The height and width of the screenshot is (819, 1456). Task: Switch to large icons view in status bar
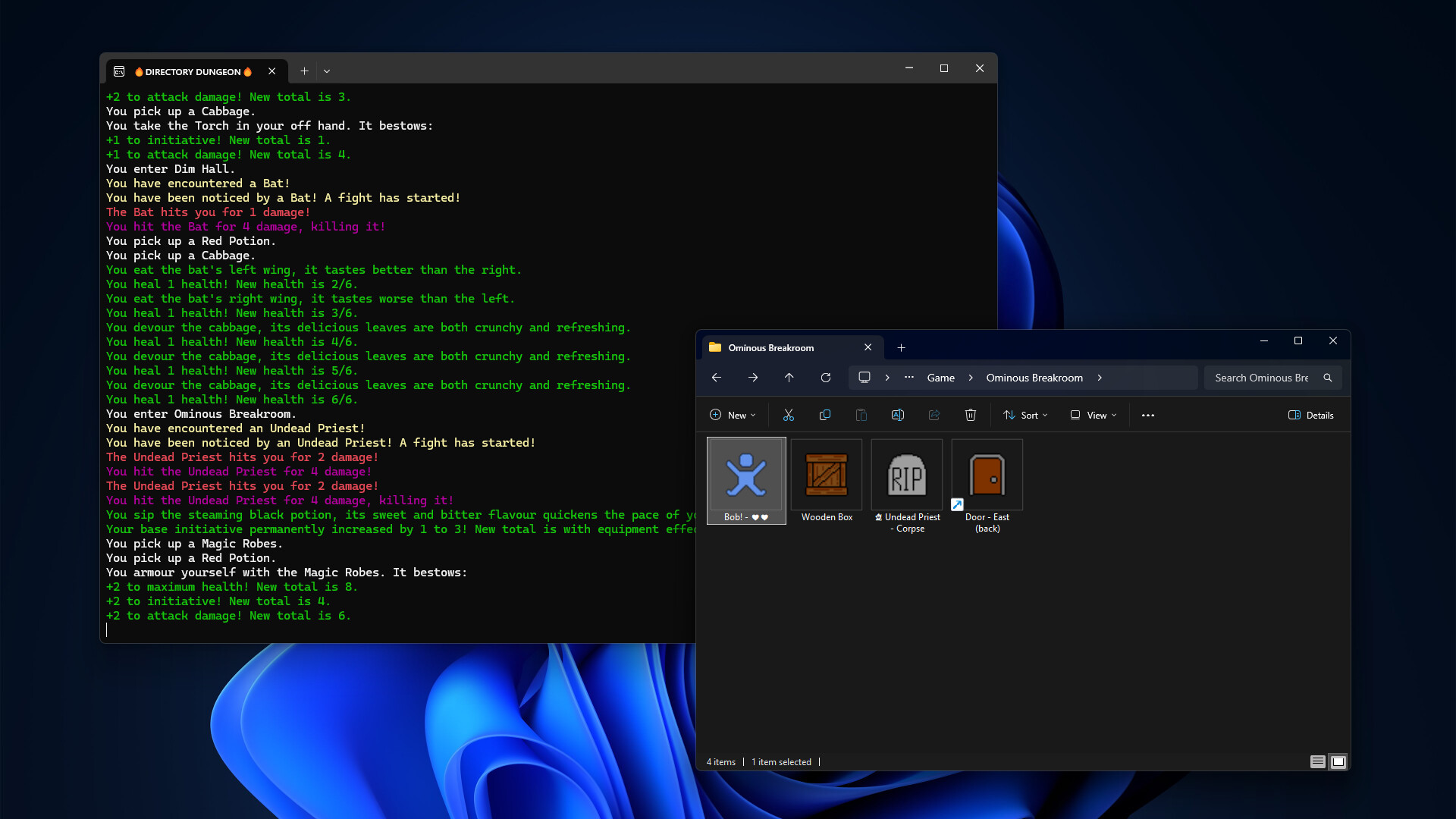1338,761
